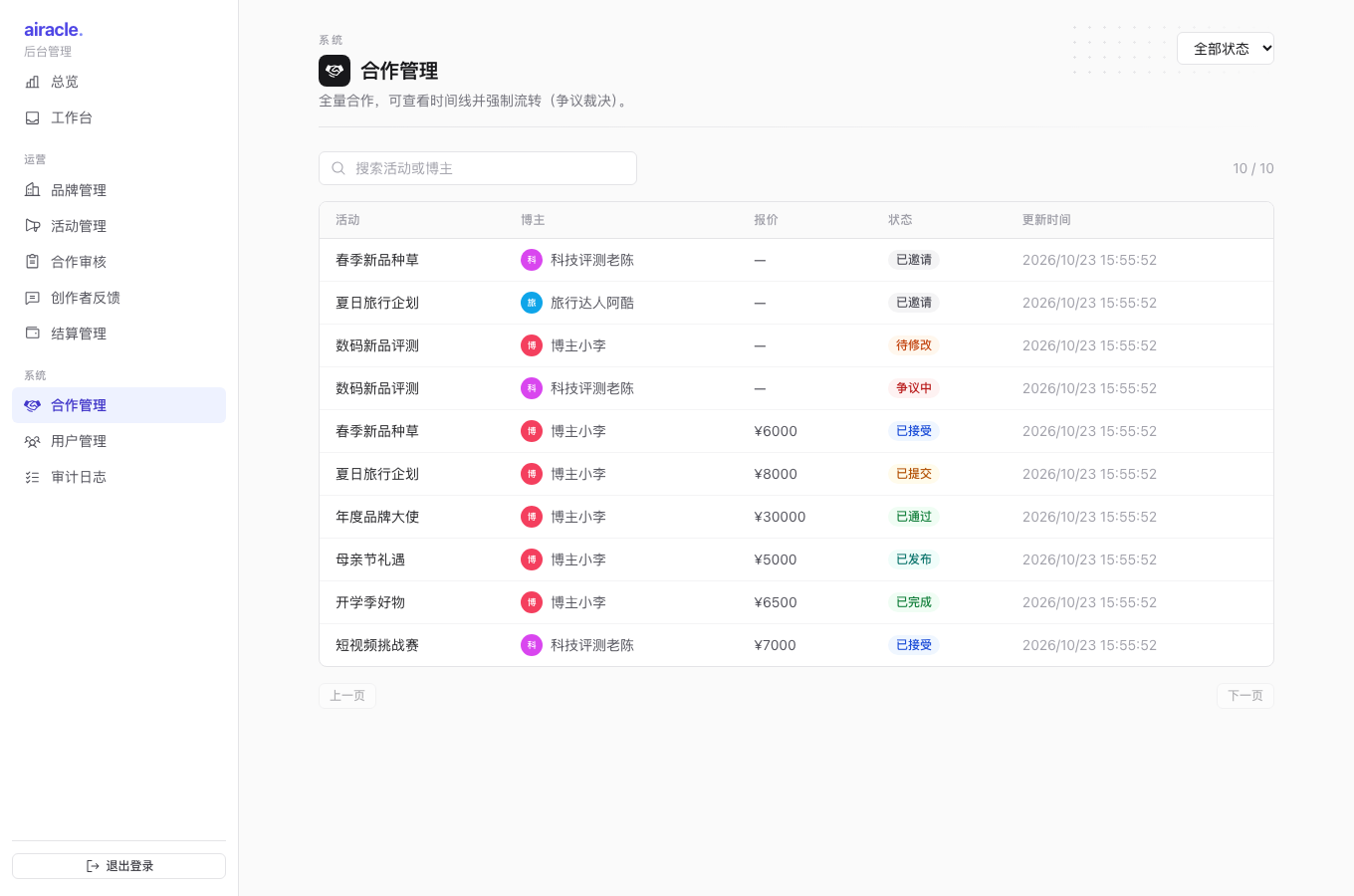The image size is (1354, 896).
Task: Click the ¥5000 quote value
Action: coord(776,560)
